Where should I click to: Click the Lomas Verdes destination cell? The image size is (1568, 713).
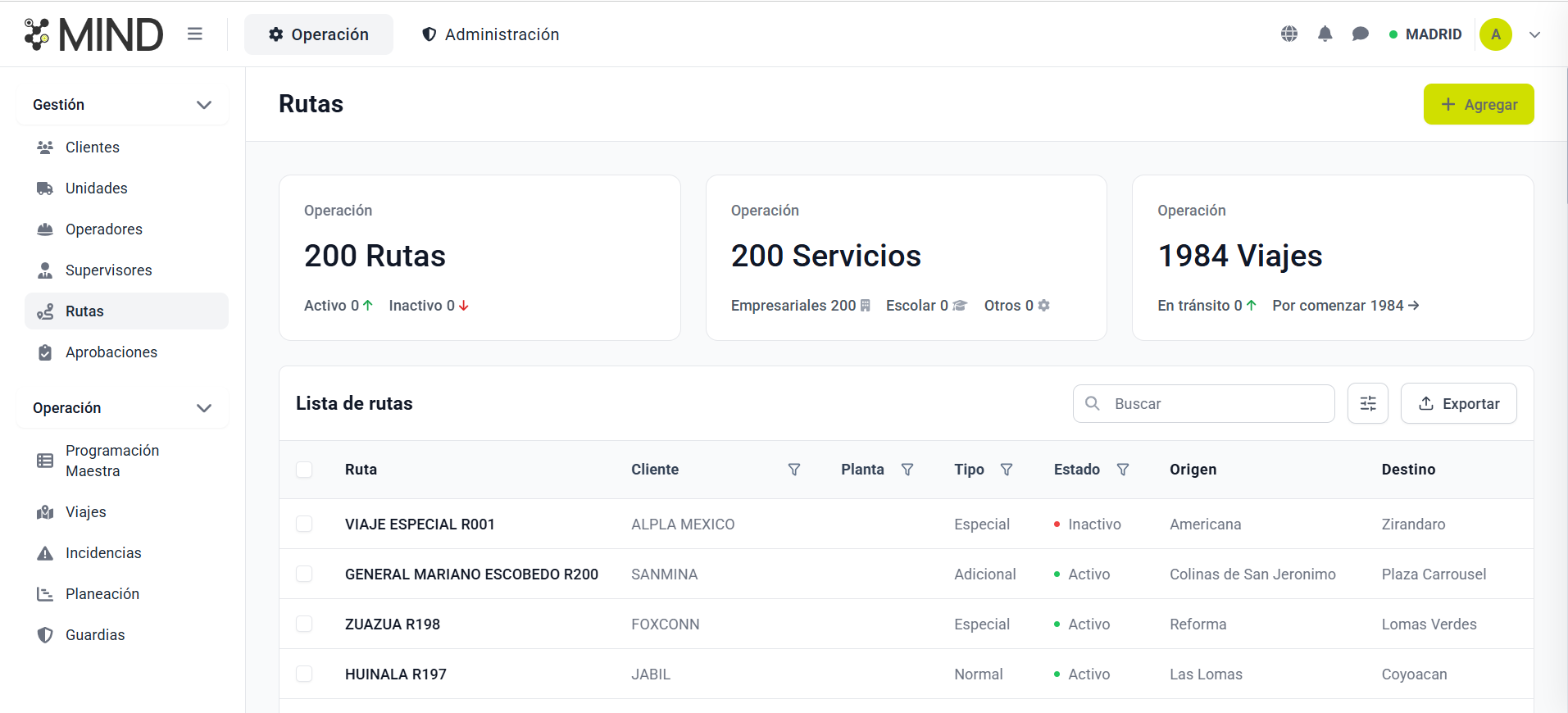click(1429, 624)
